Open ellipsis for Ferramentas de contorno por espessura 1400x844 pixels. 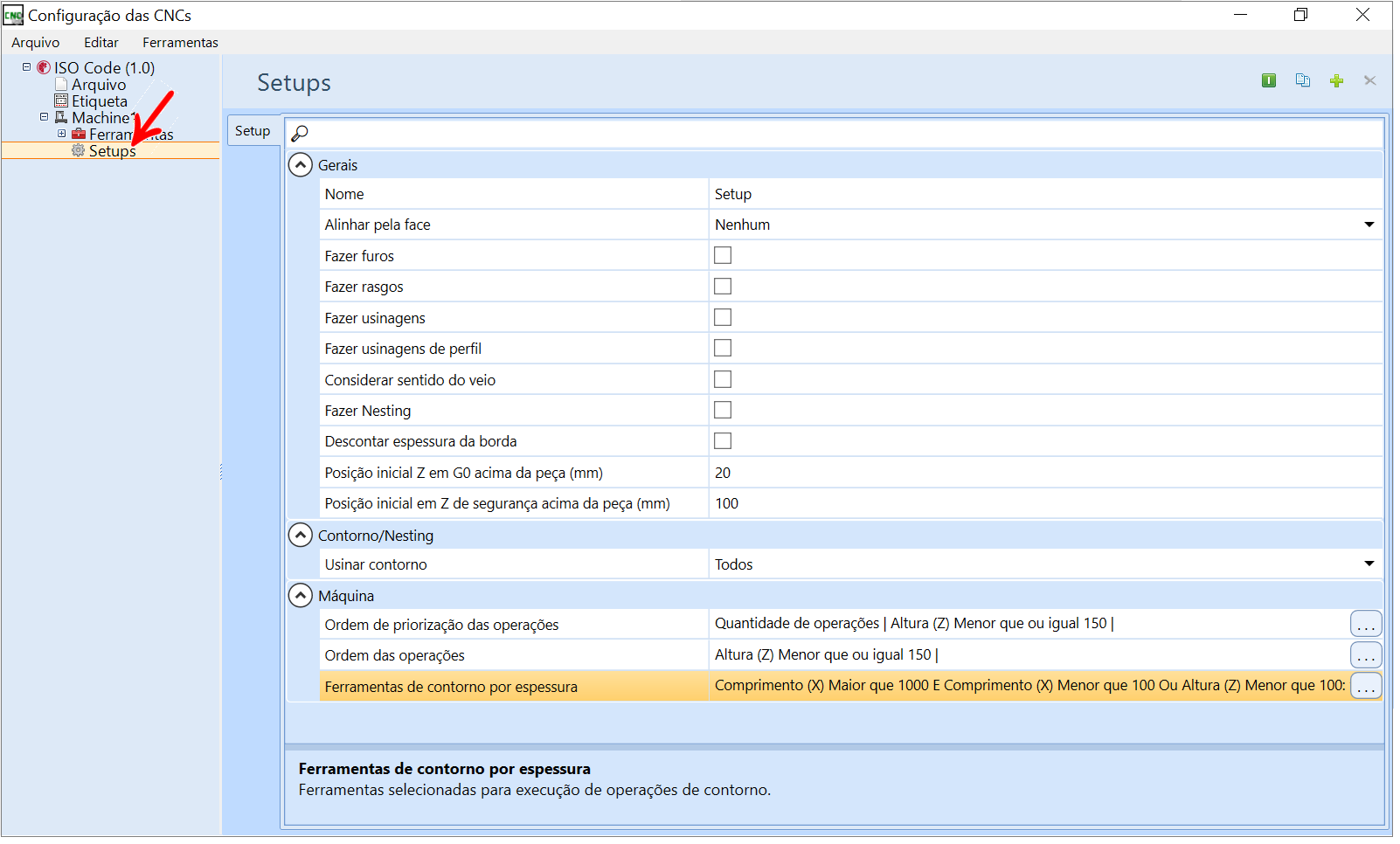pyautogui.click(x=1366, y=686)
